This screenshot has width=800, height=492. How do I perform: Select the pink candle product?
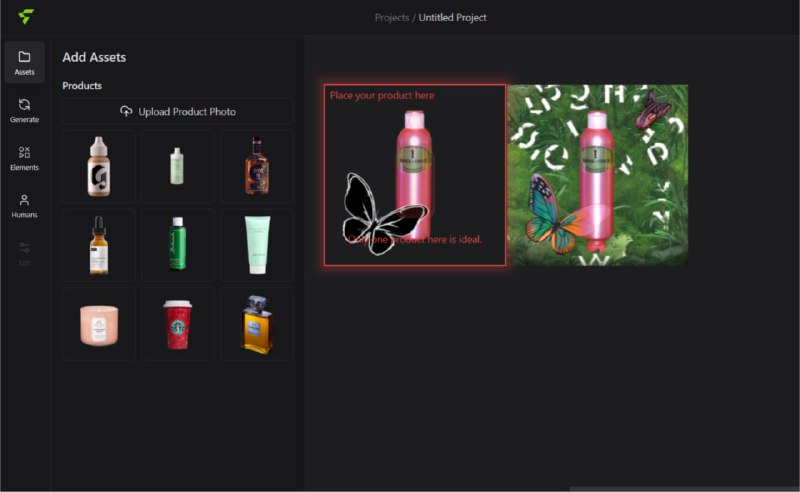click(x=98, y=324)
